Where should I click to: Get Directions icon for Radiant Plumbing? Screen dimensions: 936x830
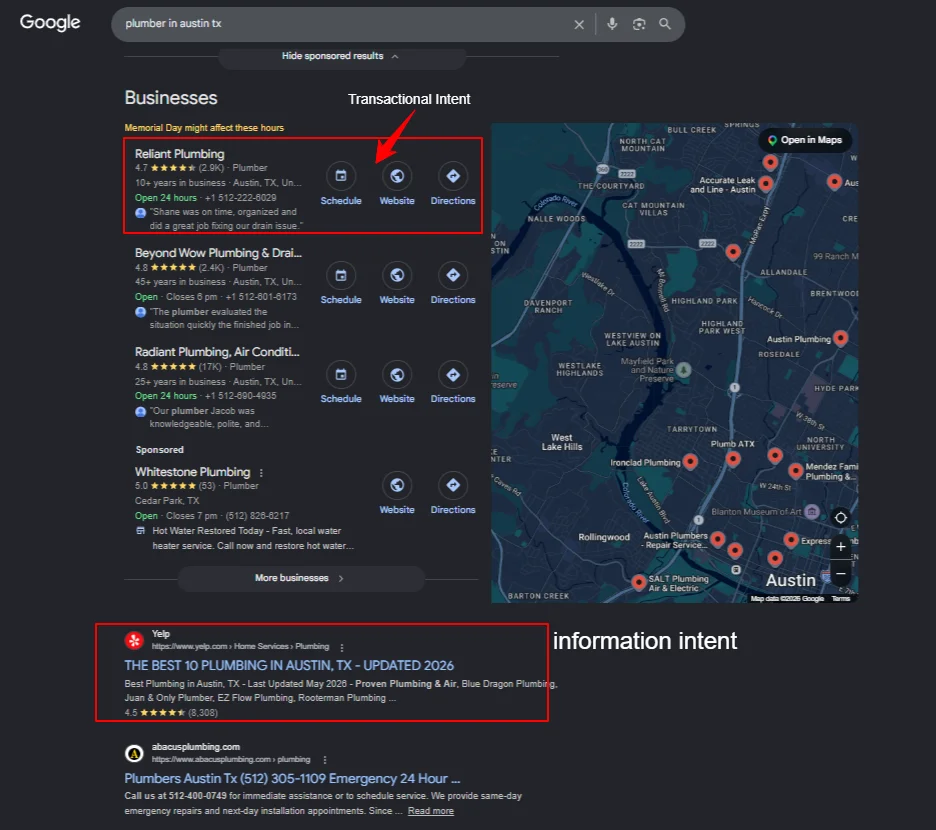click(x=453, y=374)
